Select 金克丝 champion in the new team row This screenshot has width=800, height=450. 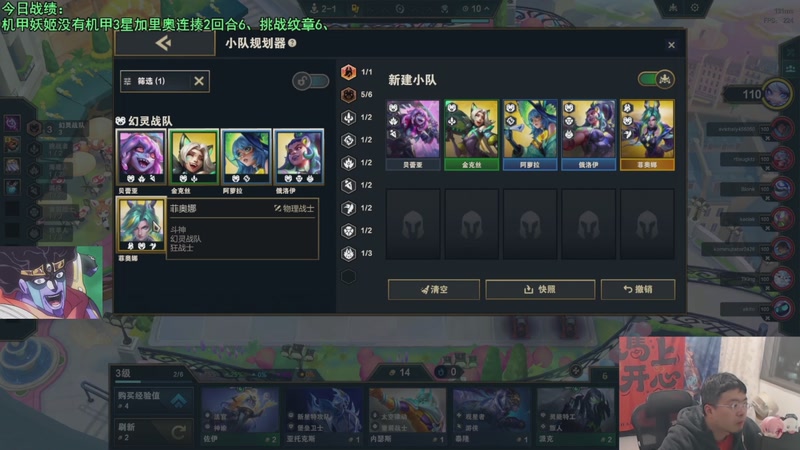pyautogui.click(x=471, y=135)
